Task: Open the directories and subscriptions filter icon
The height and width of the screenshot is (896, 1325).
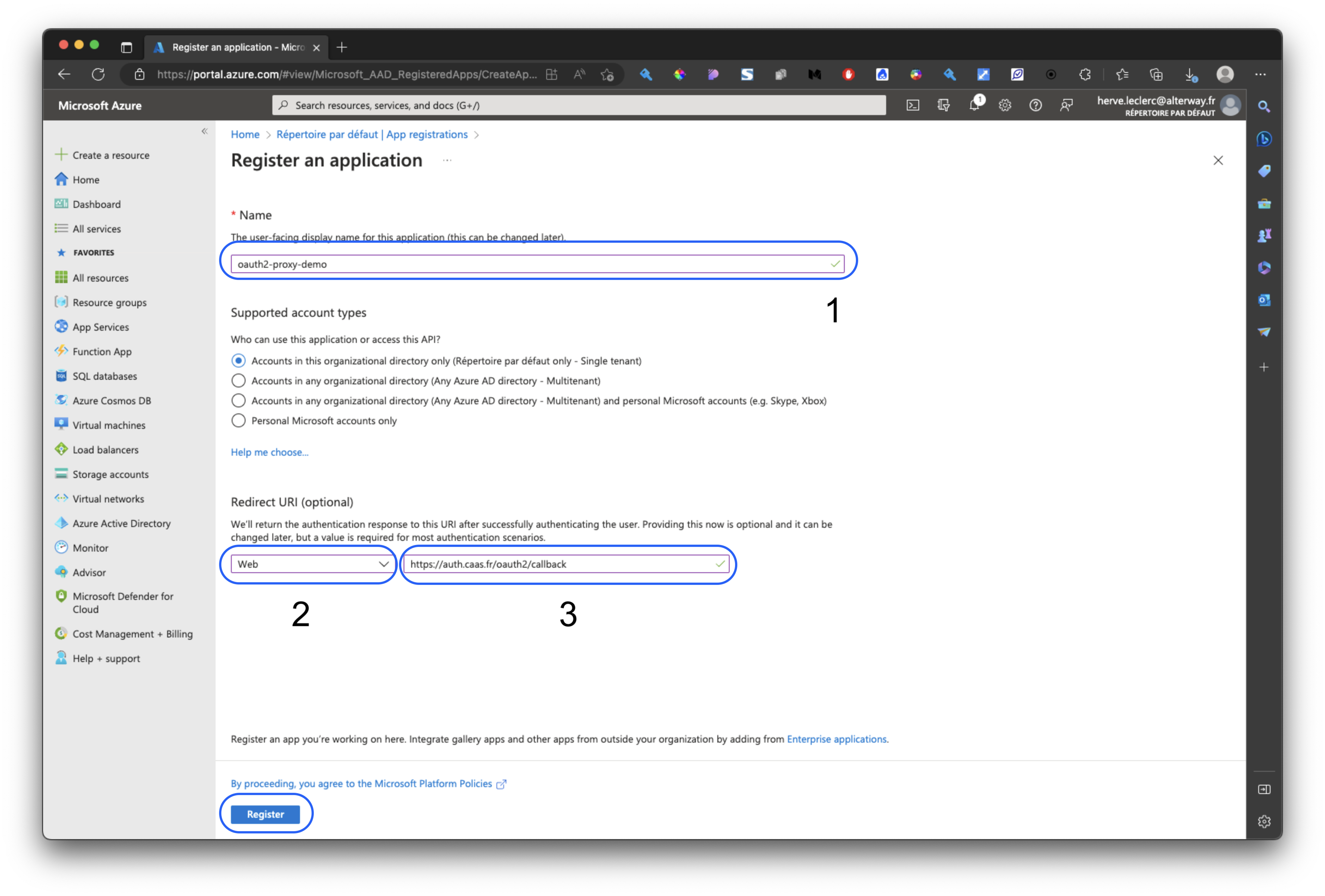Action: point(943,105)
